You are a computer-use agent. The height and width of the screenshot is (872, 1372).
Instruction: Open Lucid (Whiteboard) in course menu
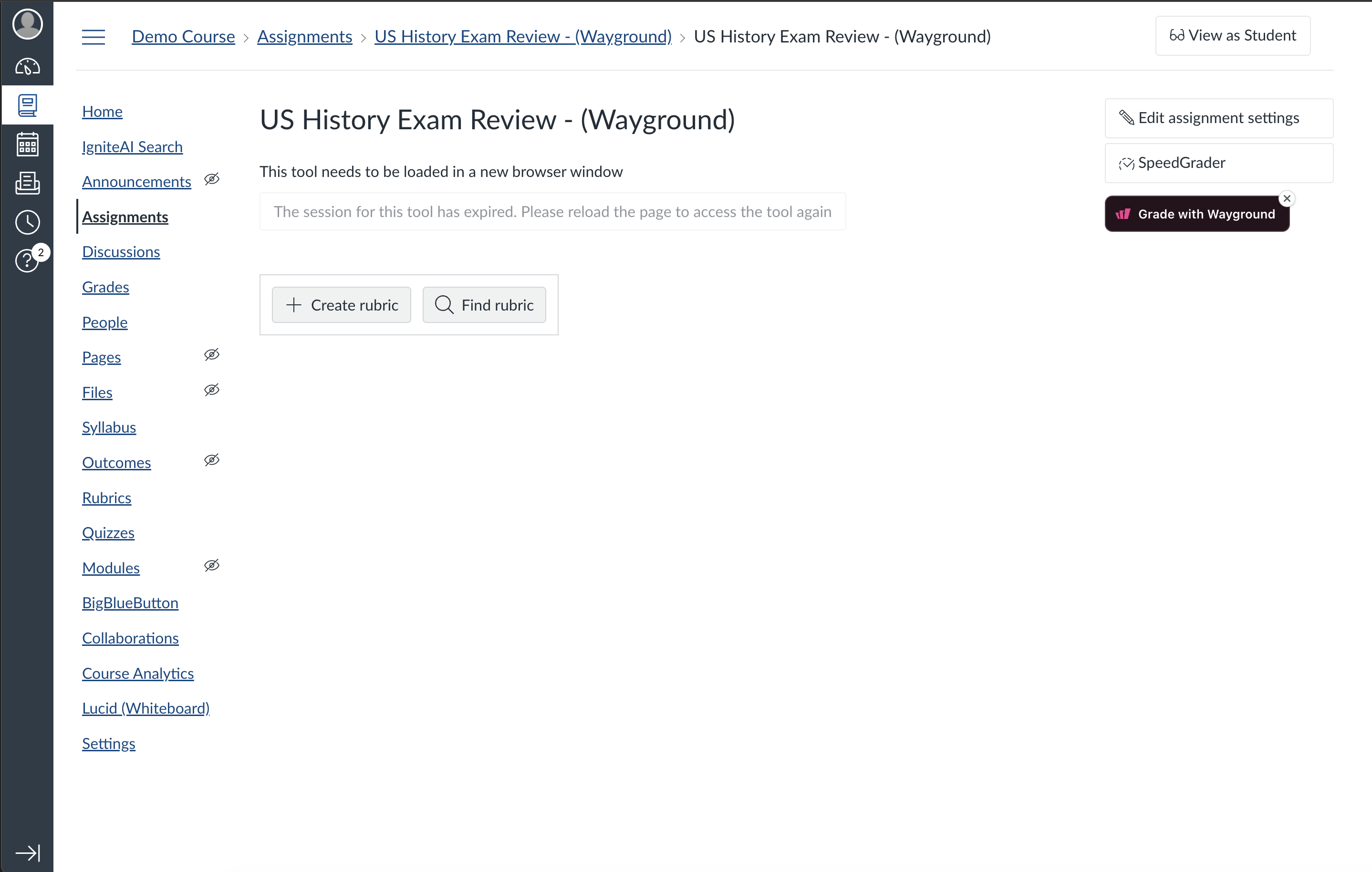point(146,708)
